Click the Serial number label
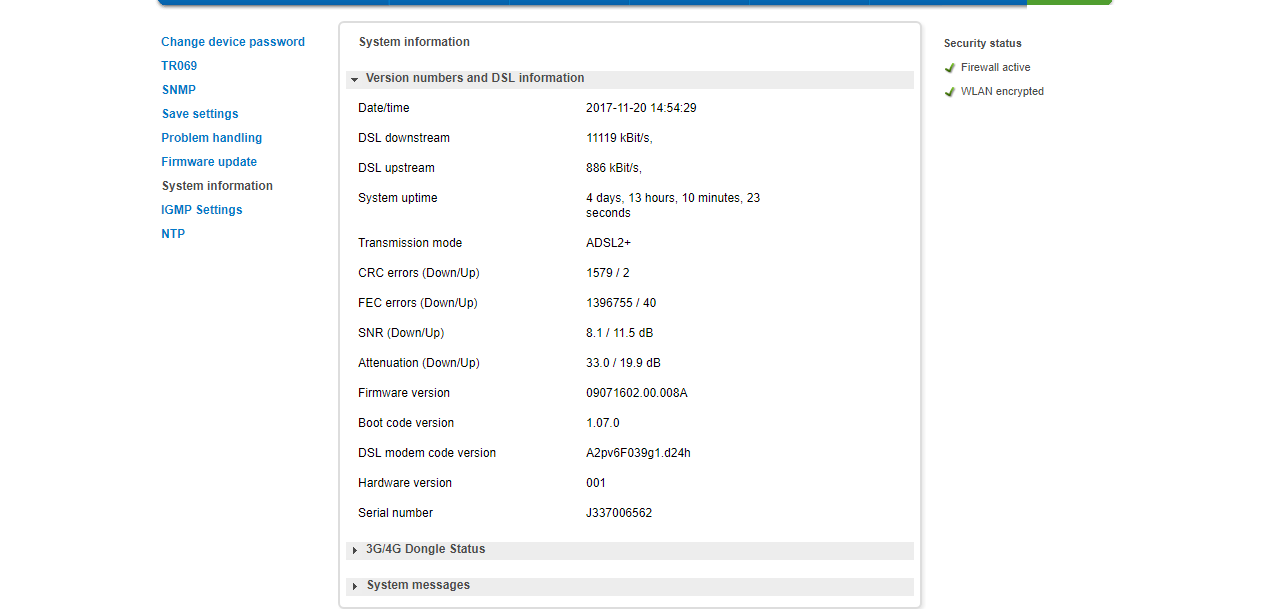 [x=396, y=513]
